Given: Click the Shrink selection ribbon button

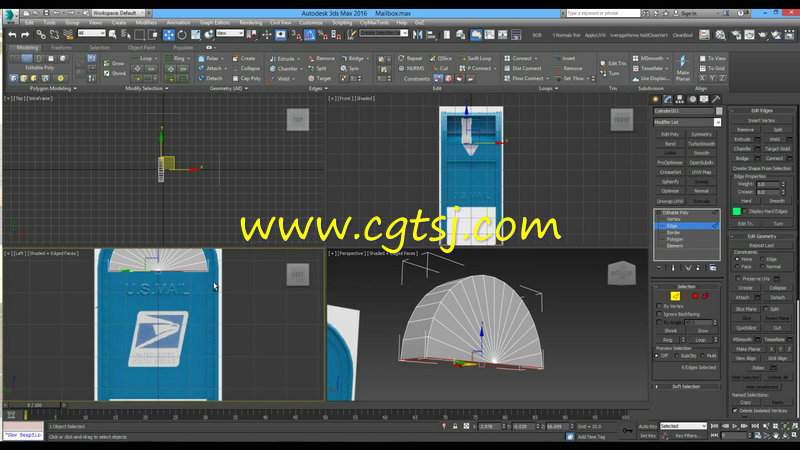Looking at the screenshot, I should pos(114,73).
